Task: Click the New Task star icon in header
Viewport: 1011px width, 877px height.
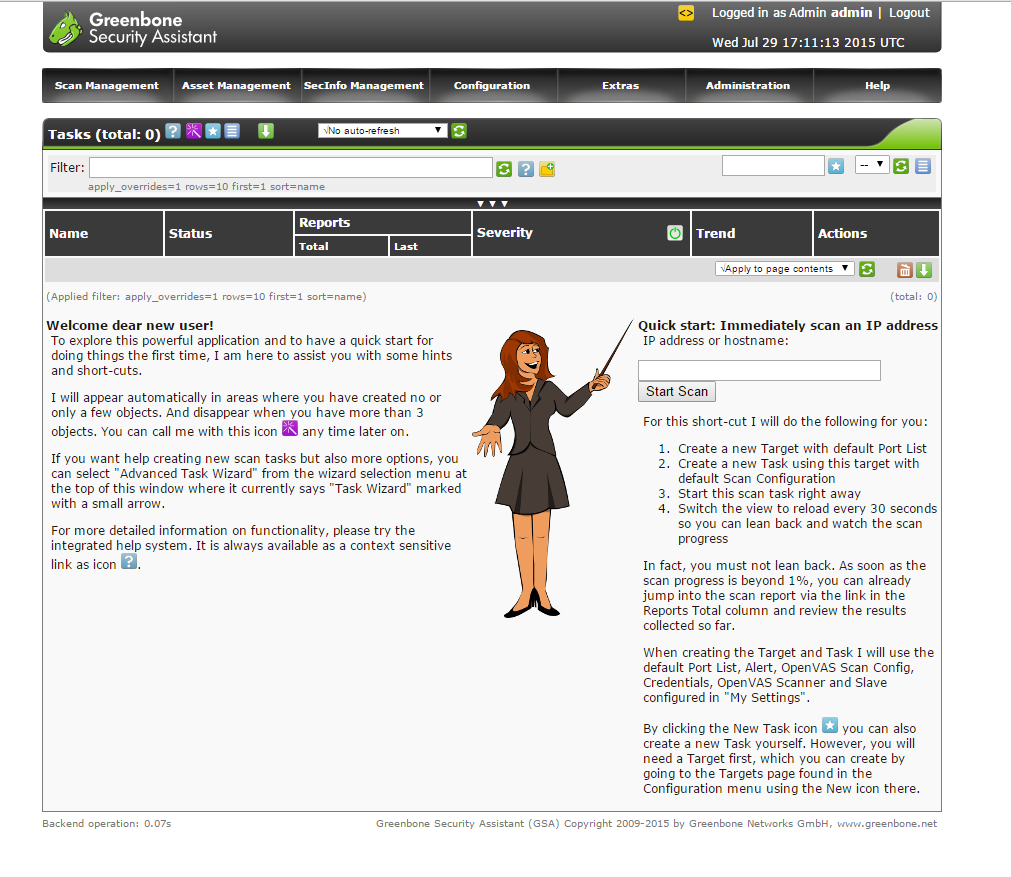Action: coord(213,131)
